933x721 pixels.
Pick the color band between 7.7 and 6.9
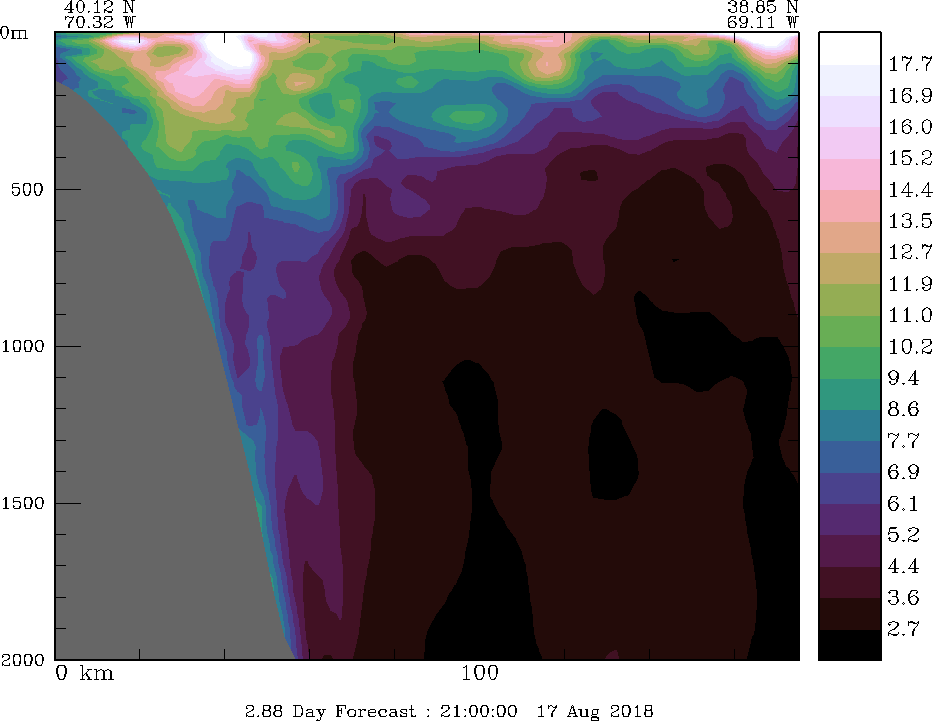849,456
